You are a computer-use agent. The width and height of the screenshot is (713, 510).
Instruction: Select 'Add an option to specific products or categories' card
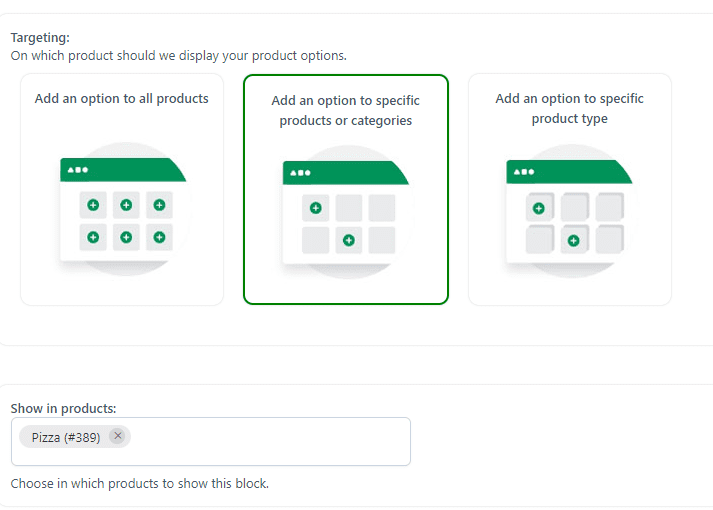346,190
